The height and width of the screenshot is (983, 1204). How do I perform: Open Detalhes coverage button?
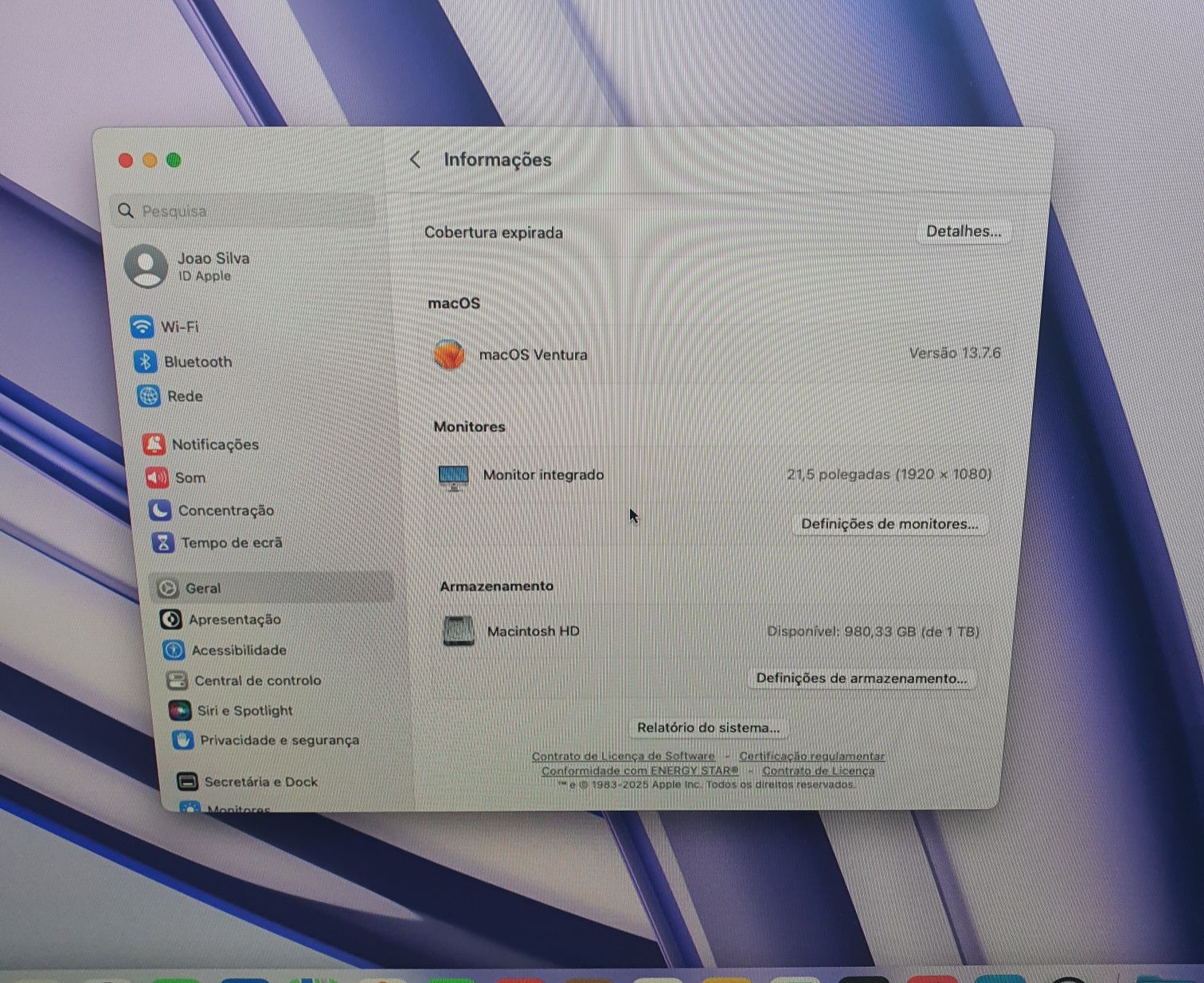pyautogui.click(x=964, y=231)
